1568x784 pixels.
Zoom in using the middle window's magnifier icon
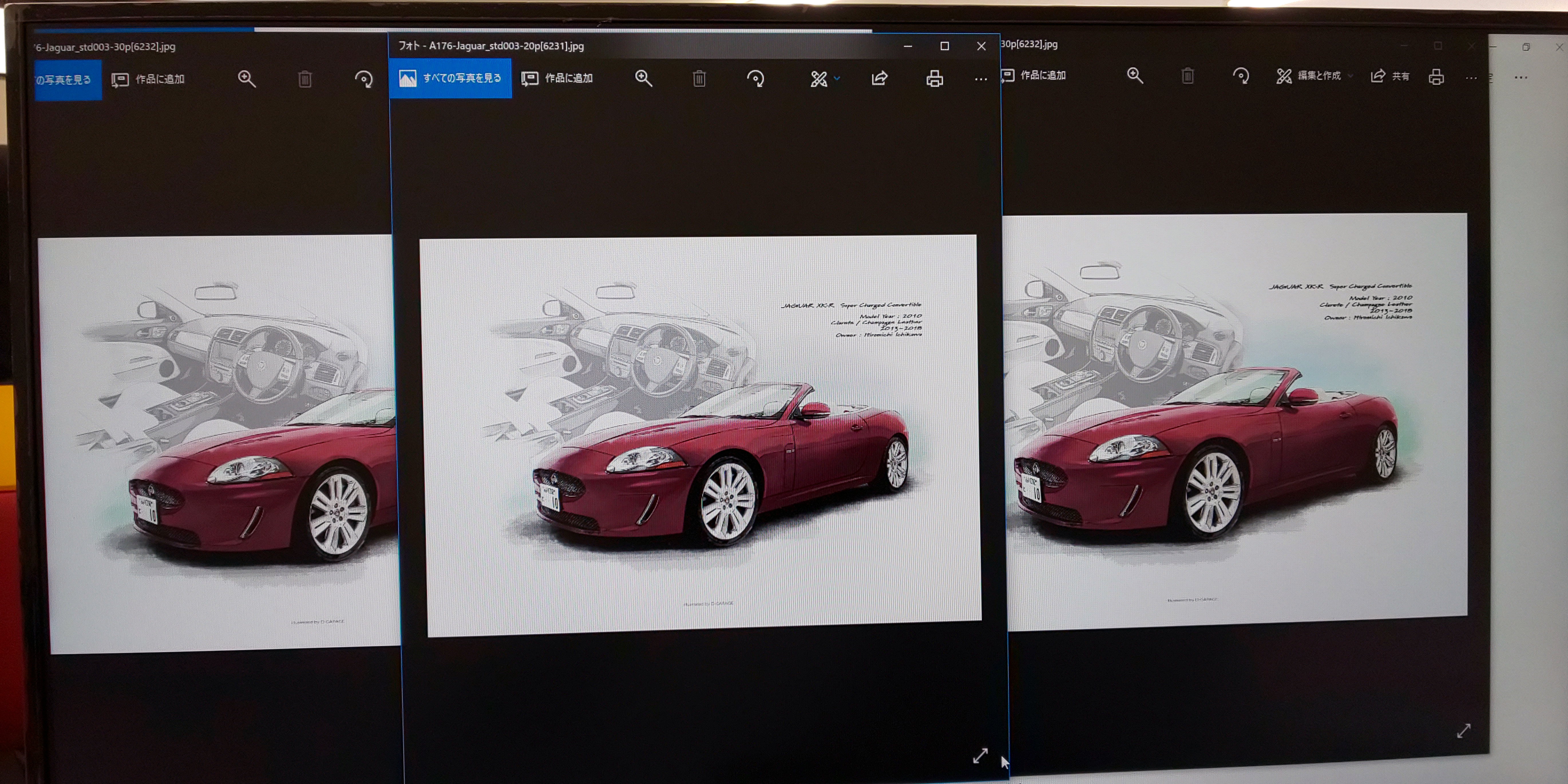pyautogui.click(x=644, y=78)
